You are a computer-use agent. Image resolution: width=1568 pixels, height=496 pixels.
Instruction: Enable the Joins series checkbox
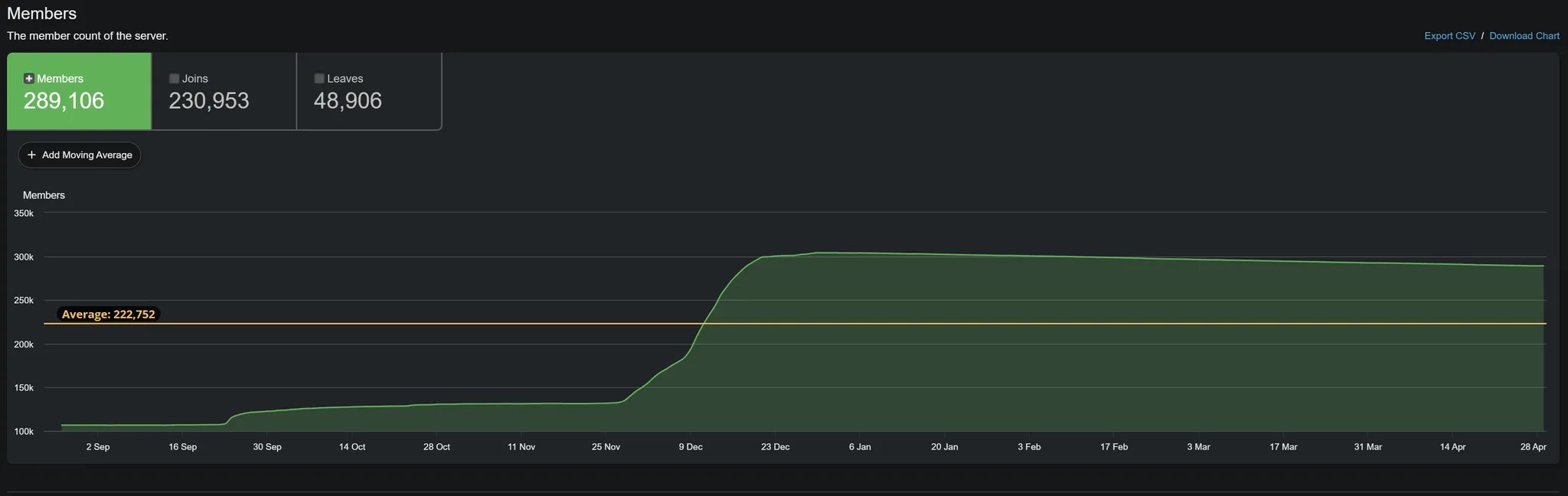174,78
